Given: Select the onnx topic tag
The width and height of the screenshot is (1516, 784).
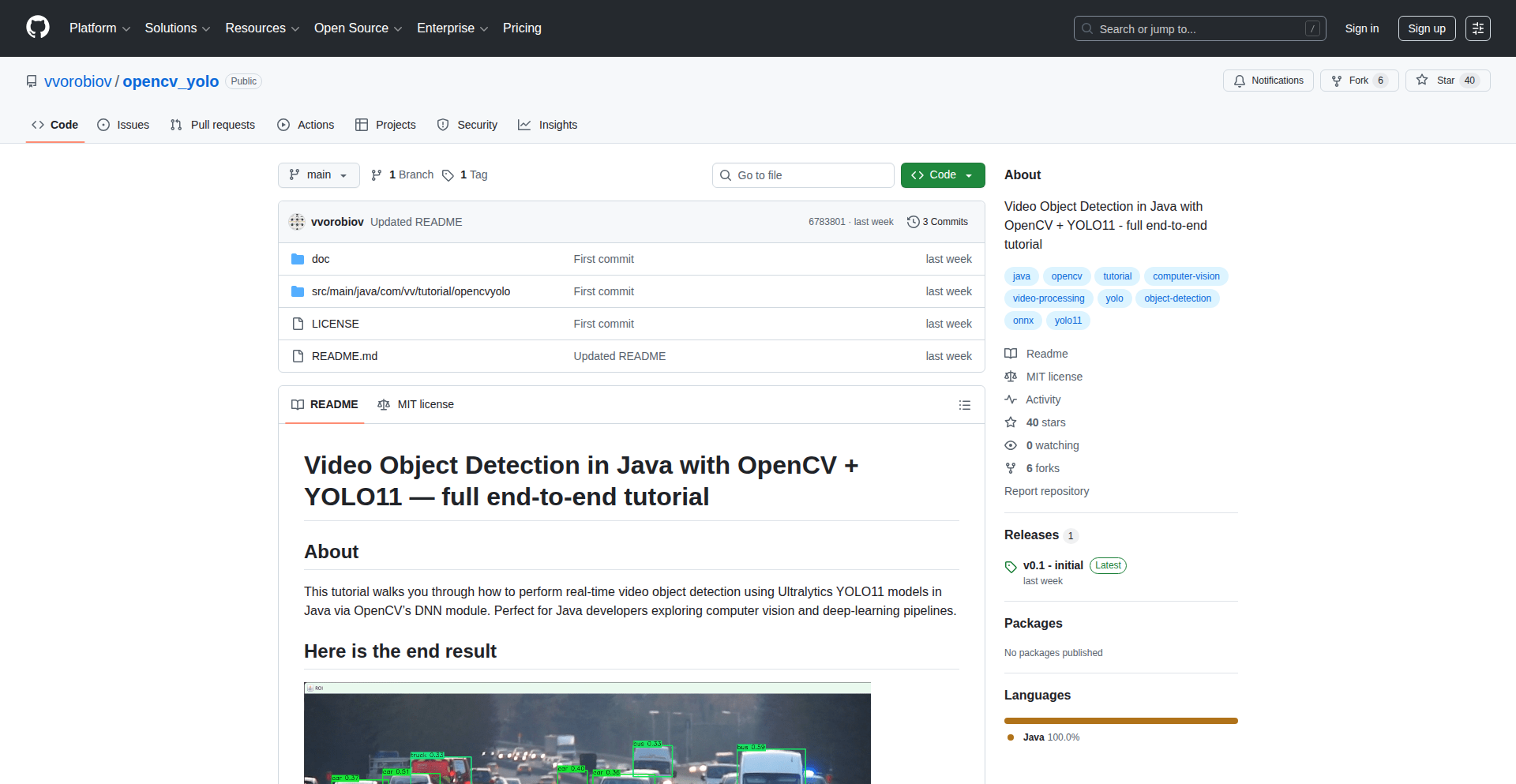Looking at the screenshot, I should click(x=1023, y=321).
